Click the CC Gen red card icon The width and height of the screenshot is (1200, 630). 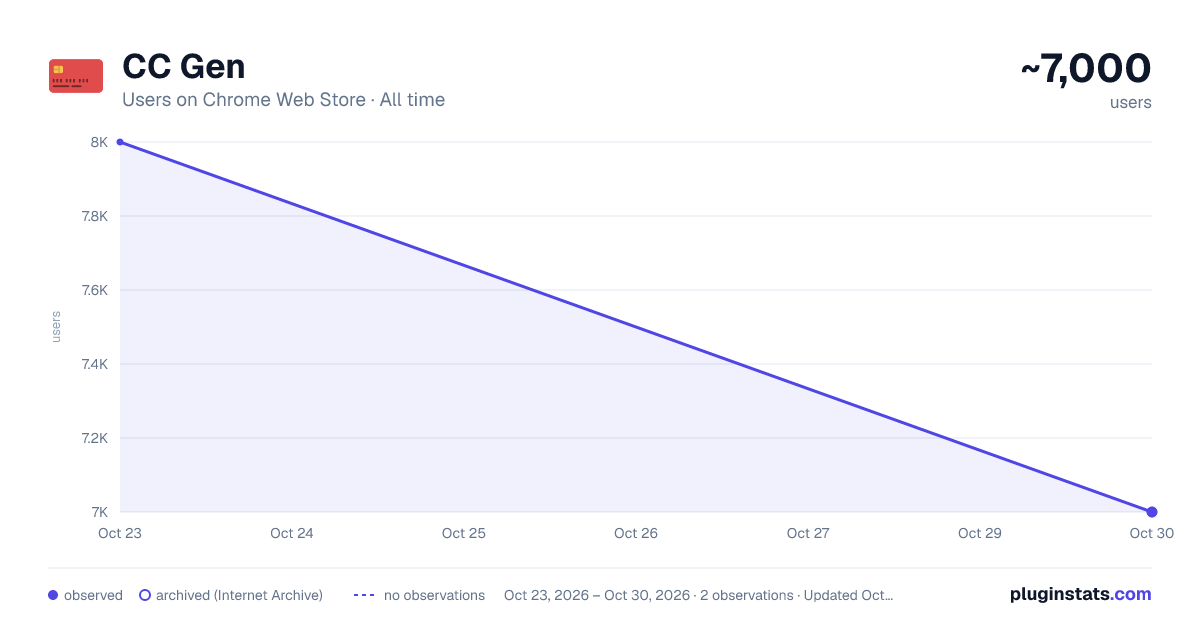76,76
